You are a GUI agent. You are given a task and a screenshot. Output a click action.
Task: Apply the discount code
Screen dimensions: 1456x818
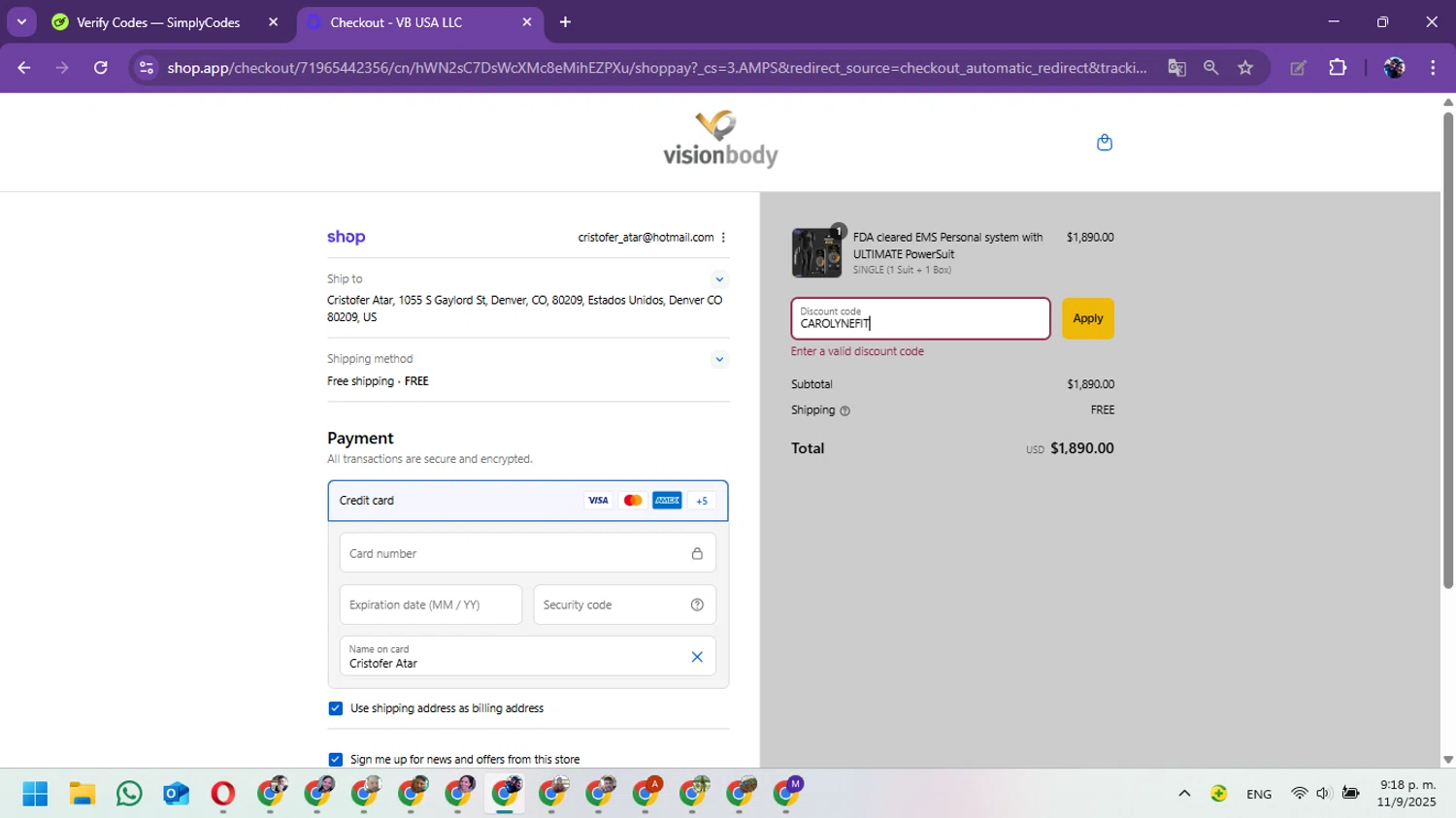coord(1088,318)
